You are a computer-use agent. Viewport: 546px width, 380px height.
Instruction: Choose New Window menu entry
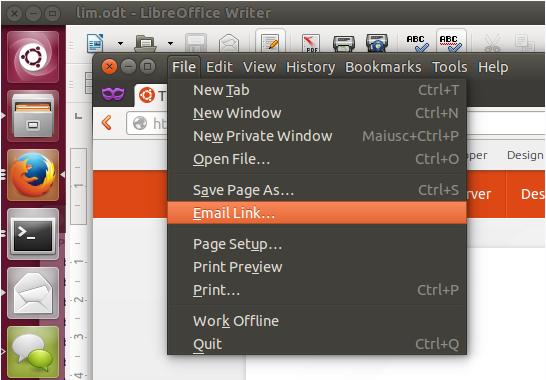(317, 113)
